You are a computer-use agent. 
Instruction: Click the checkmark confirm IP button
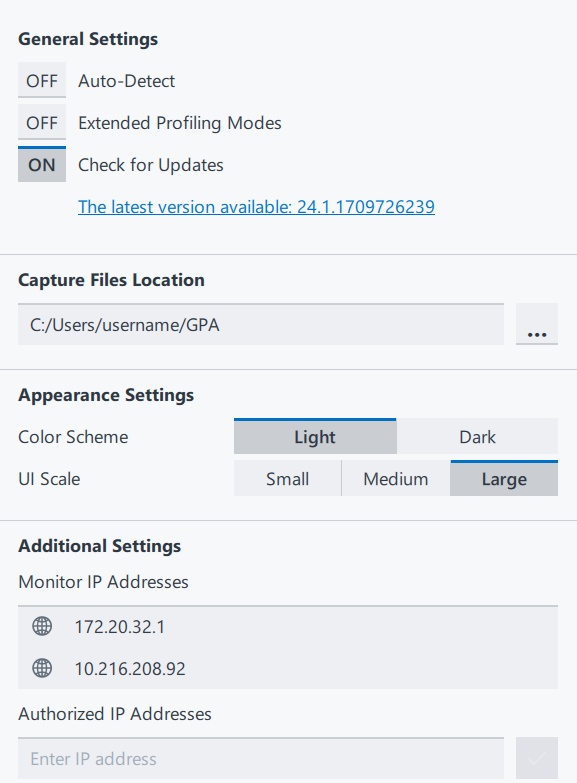[x=537, y=758]
